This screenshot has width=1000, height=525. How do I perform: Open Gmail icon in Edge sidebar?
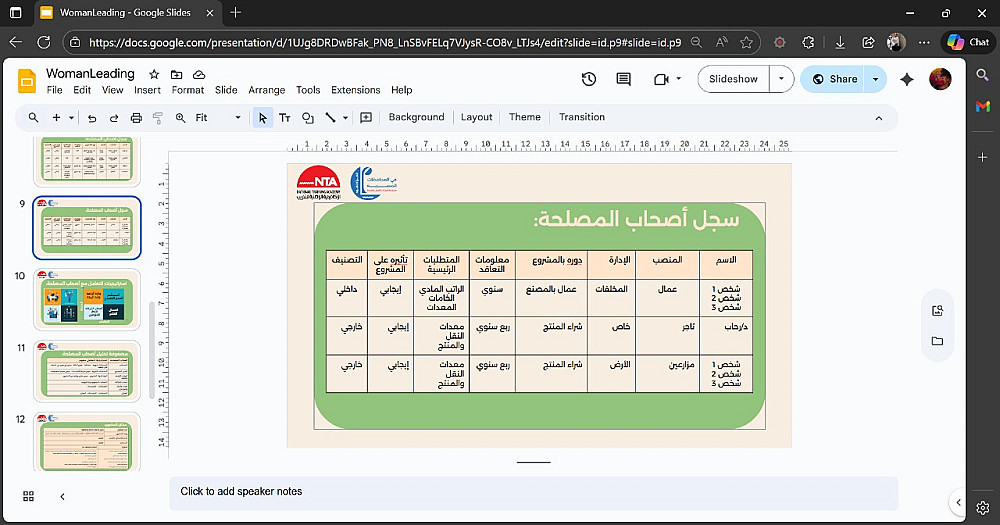pos(982,107)
